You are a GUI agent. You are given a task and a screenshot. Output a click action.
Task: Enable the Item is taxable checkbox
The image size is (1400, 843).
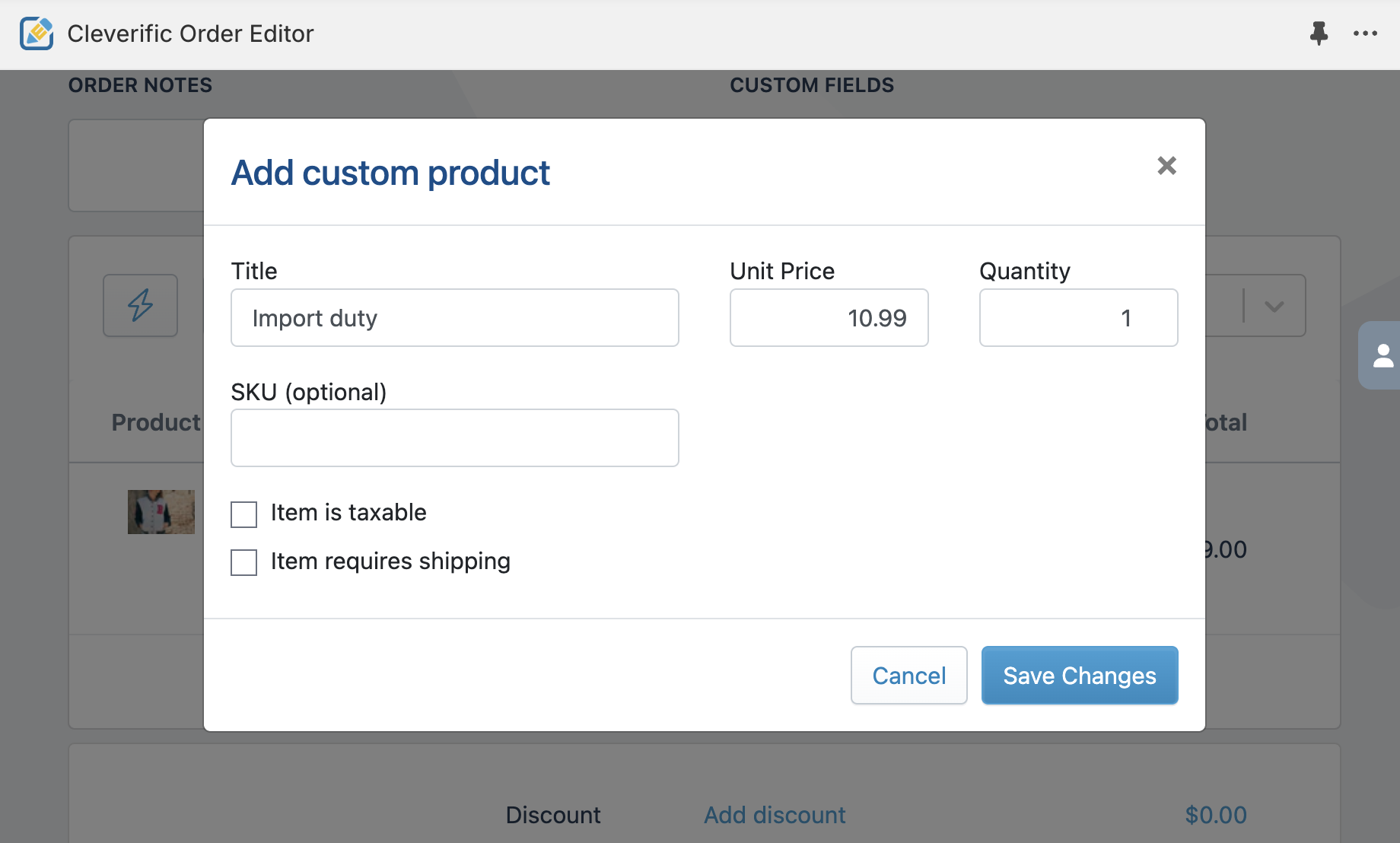pyautogui.click(x=244, y=514)
